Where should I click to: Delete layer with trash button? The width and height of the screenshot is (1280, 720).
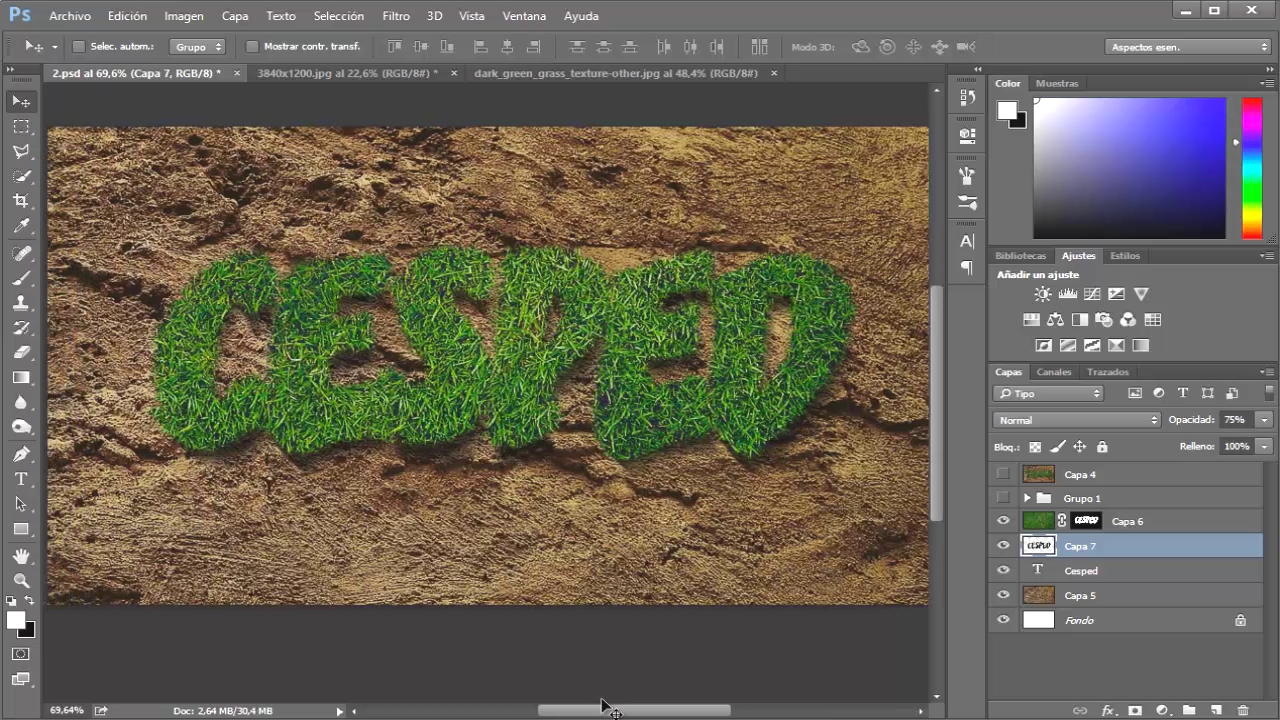1243,710
